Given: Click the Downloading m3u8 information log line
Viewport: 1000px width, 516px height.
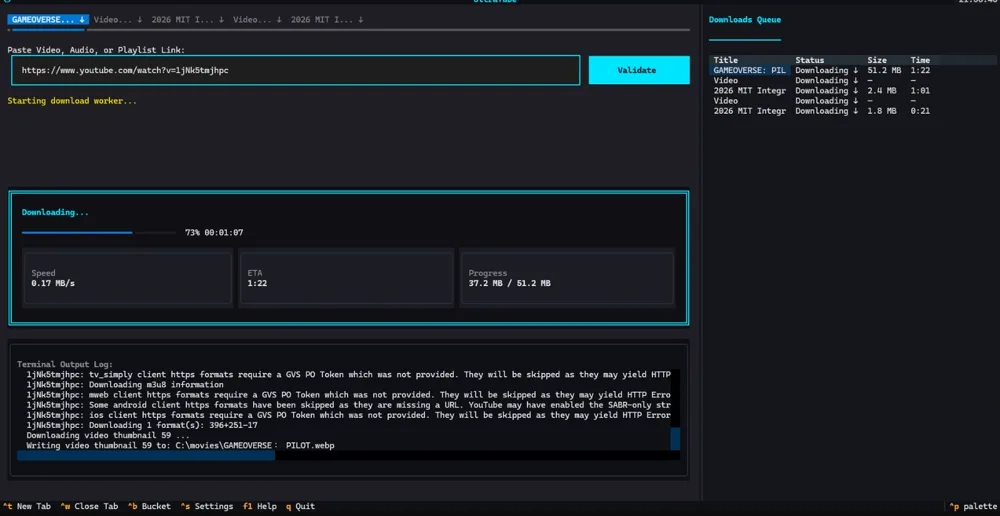Looking at the screenshot, I should tap(125, 385).
